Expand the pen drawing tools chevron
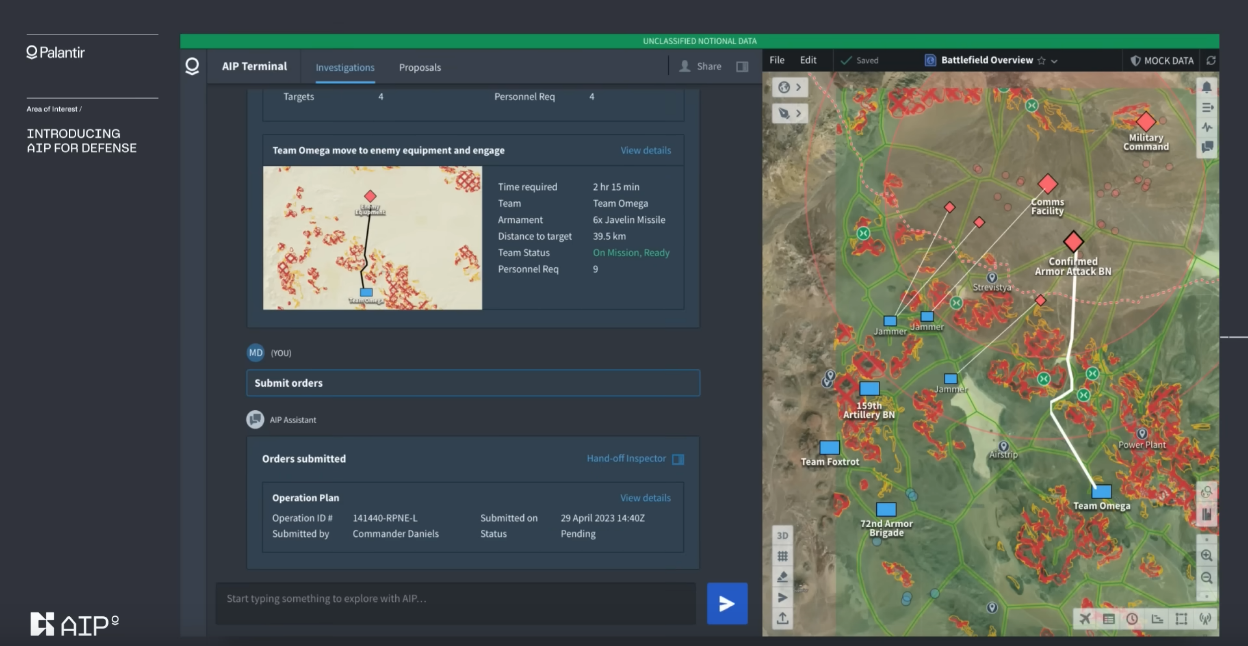This screenshot has height=646, width=1248. pos(799,113)
